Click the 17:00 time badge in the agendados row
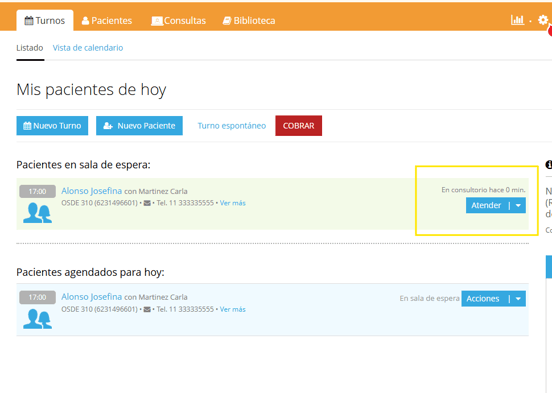 [x=37, y=297]
